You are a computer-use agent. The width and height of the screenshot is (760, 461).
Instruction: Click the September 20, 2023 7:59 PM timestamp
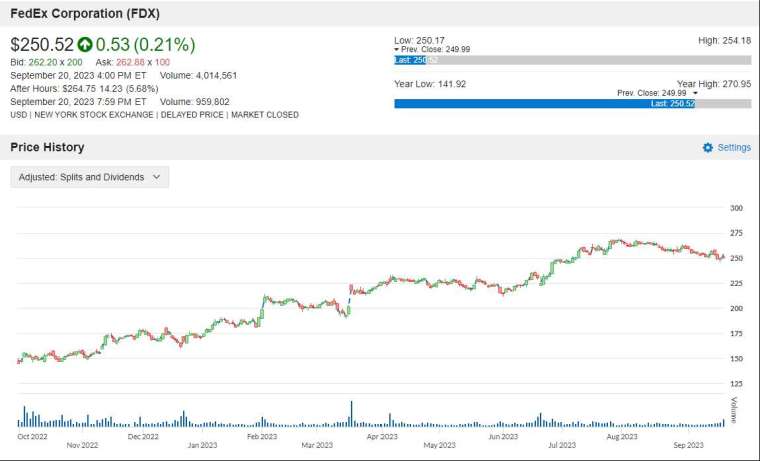coord(78,102)
